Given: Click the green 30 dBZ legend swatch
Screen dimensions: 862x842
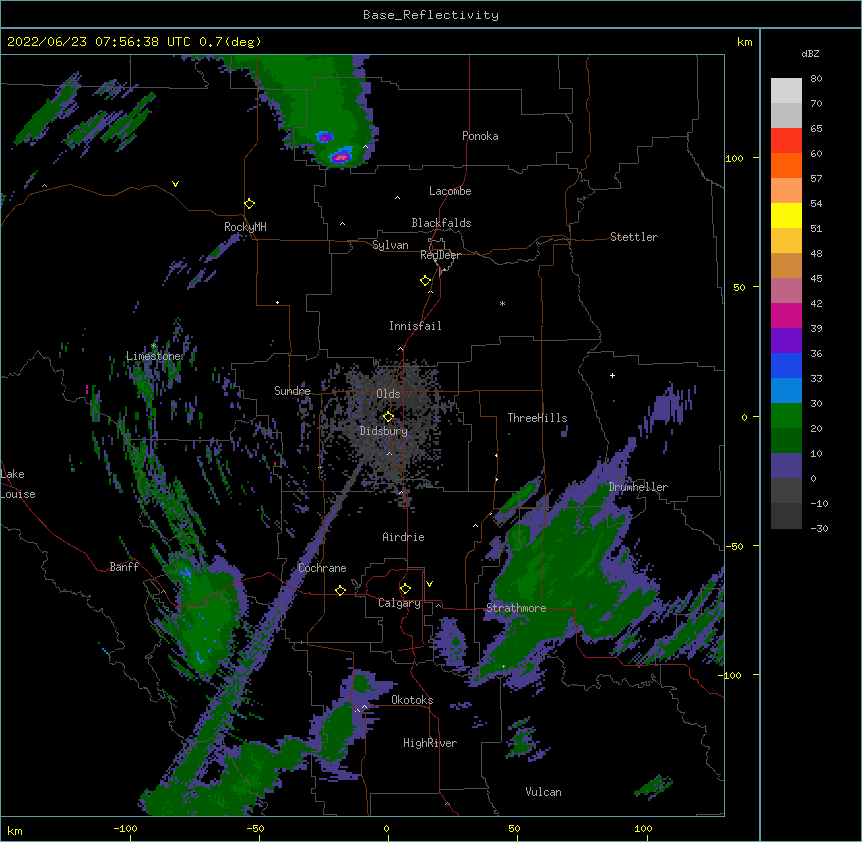Looking at the screenshot, I should [786, 416].
